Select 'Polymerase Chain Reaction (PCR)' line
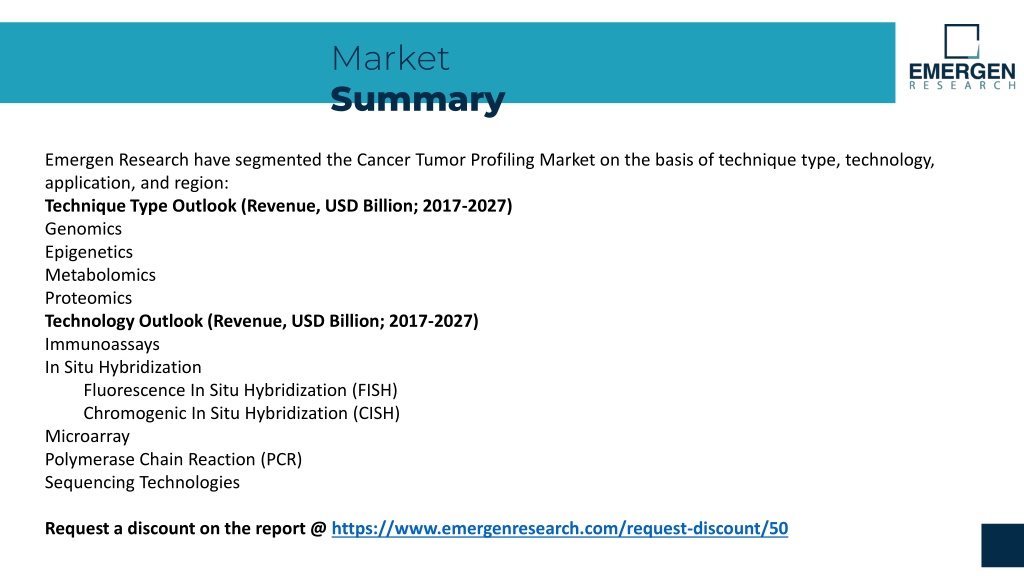This screenshot has height=576, width=1024. click(x=173, y=459)
